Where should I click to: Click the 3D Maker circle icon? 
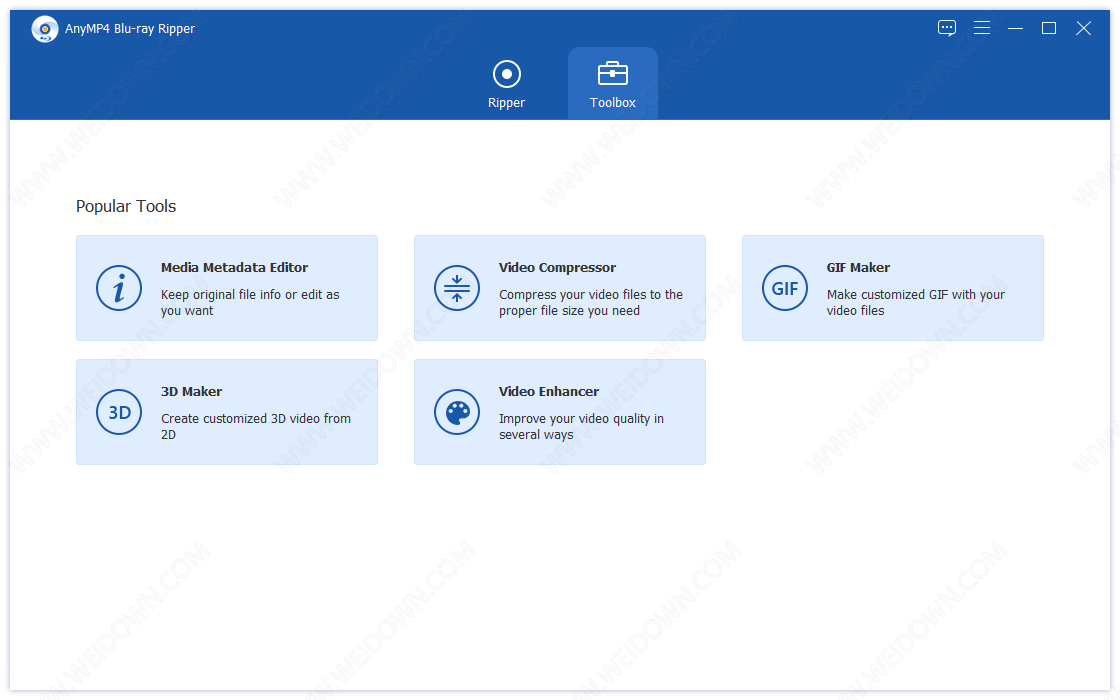click(119, 412)
